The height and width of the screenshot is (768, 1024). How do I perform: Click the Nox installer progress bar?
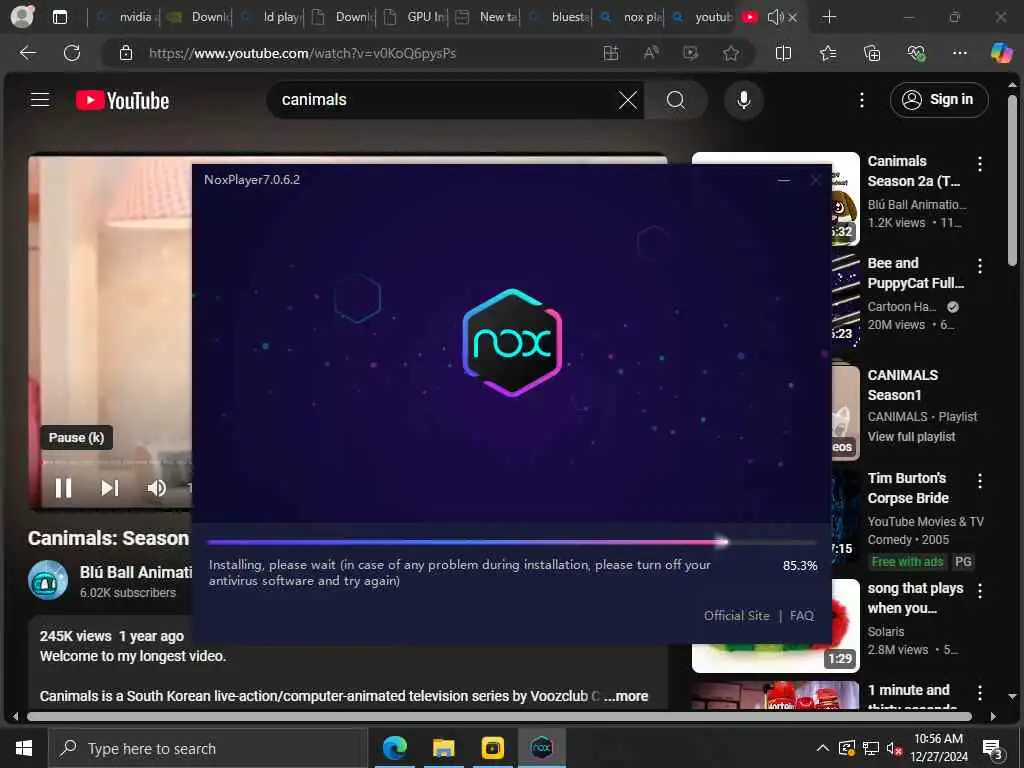pyautogui.click(x=511, y=542)
